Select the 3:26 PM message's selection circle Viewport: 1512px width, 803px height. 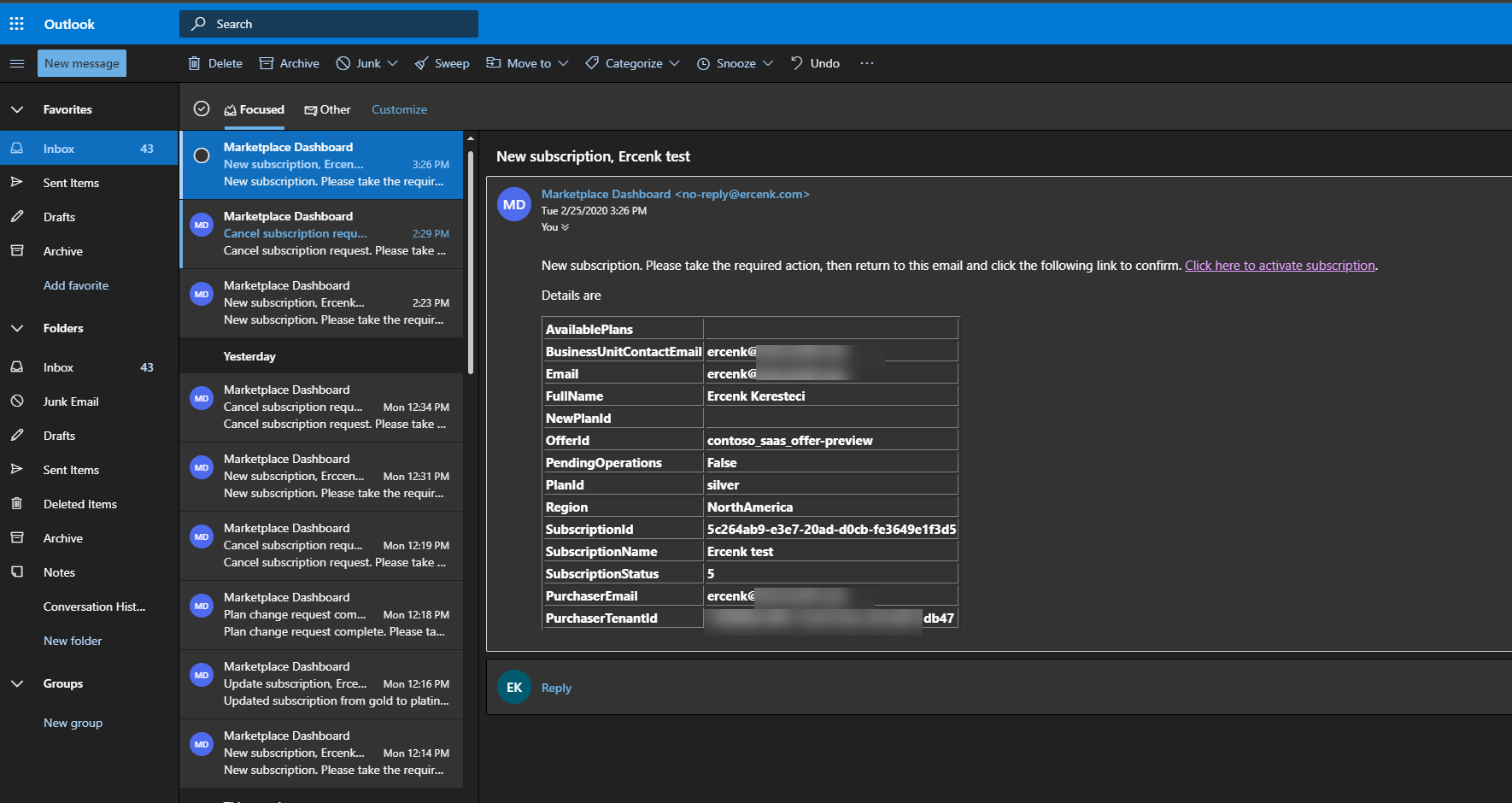point(202,155)
